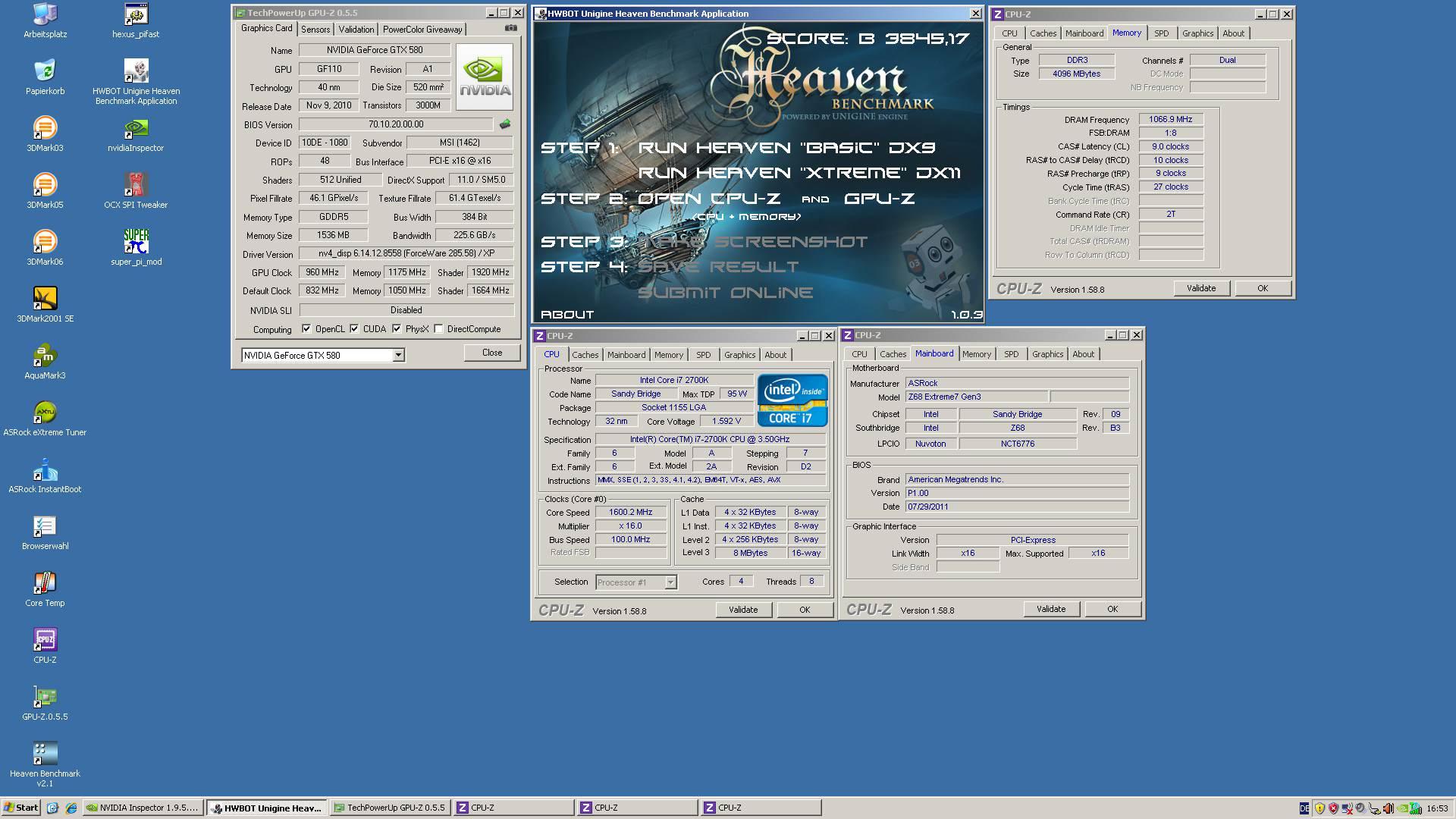Click the NVIDIA logo in GPU-Z

[485, 77]
